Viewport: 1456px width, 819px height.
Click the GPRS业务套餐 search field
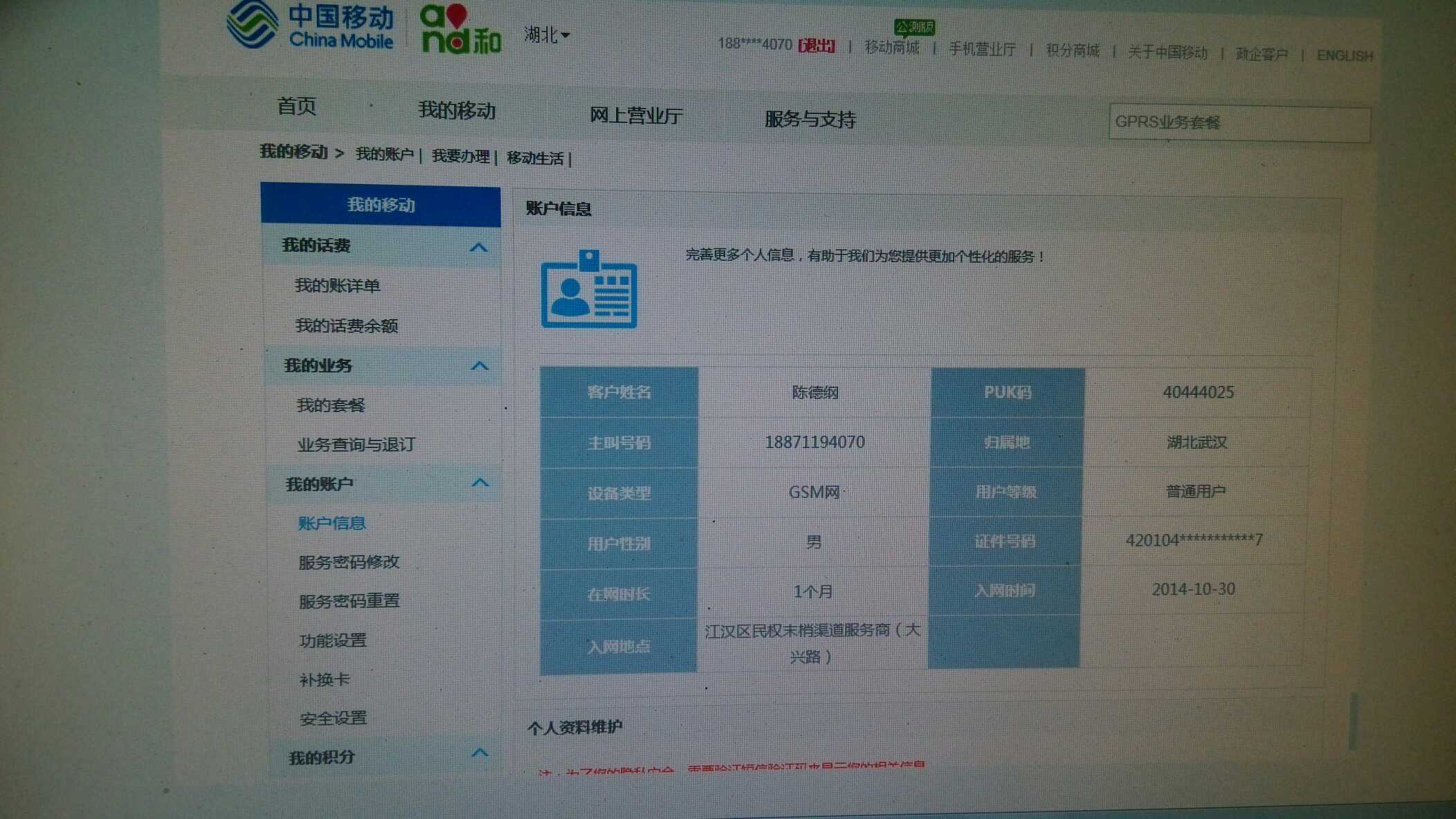point(1239,123)
